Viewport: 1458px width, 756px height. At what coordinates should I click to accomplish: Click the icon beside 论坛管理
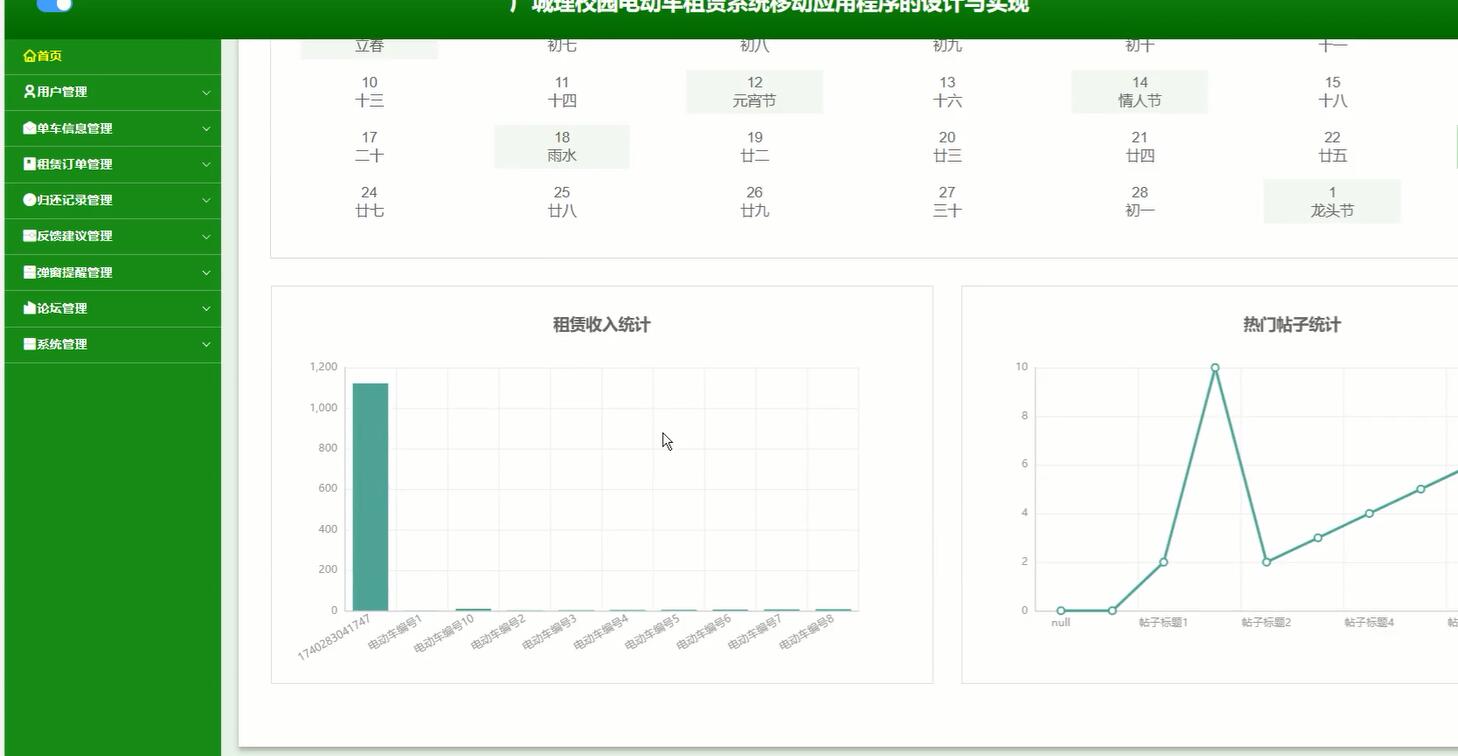pos(29,308)
